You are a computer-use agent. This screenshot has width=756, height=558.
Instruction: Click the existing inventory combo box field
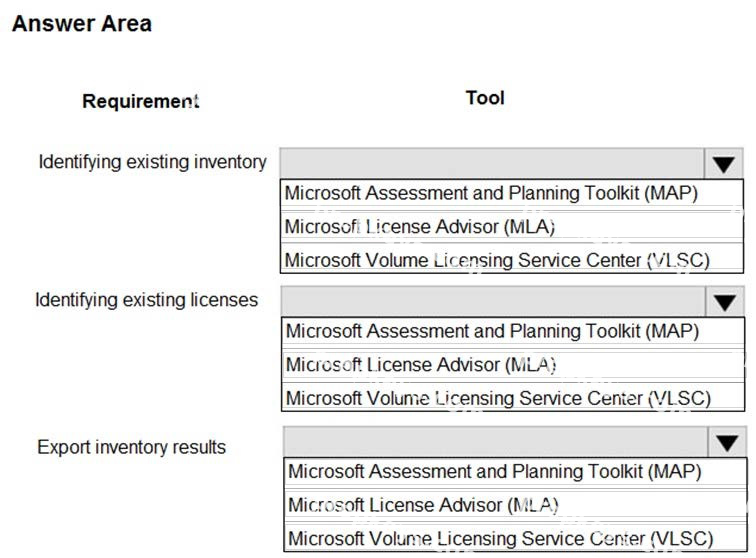coord(492,164)
